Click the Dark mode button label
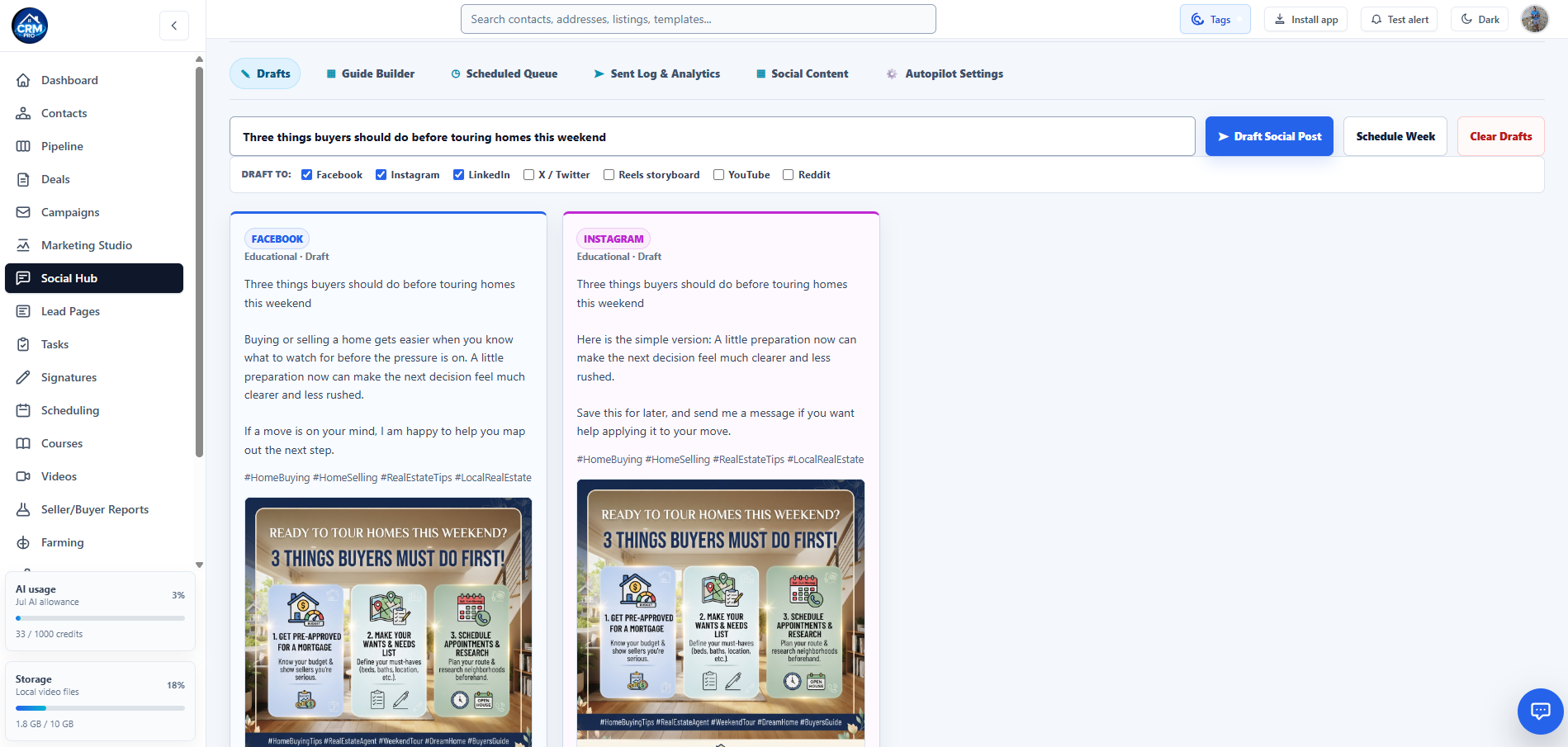The width and height of the screenshot is (1568, 747). click(1489, 20)
